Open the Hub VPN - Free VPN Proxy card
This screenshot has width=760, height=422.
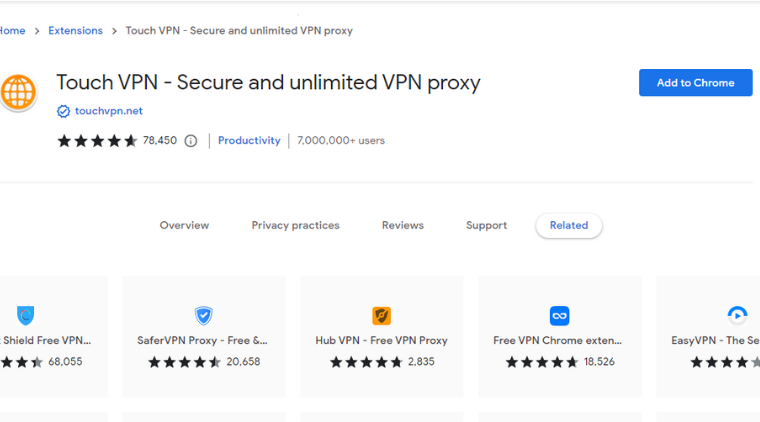[382, 337]
